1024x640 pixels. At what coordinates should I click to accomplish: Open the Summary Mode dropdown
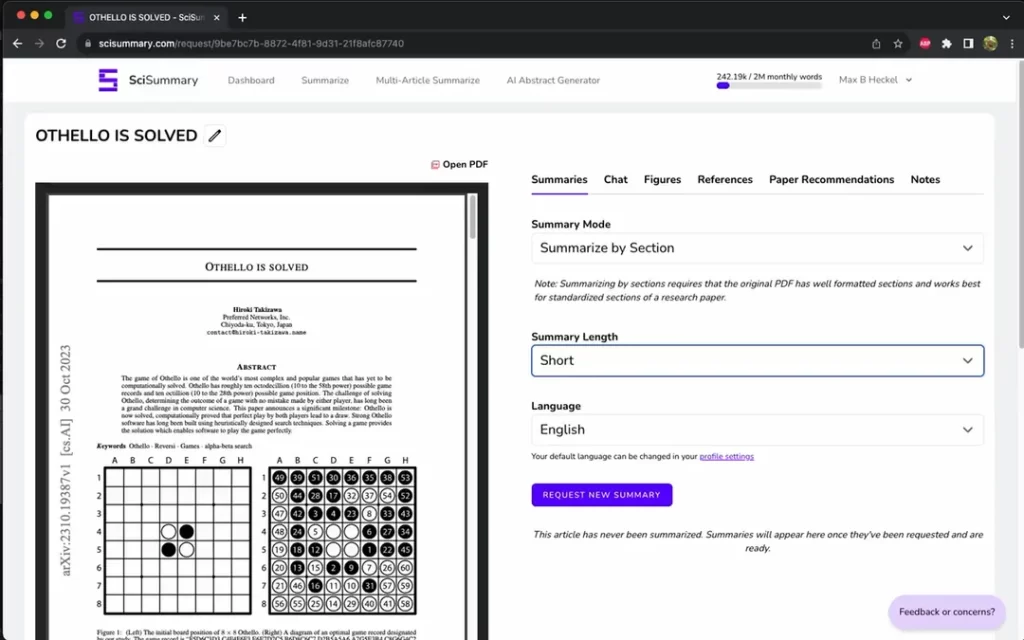(x=756, y=247)
